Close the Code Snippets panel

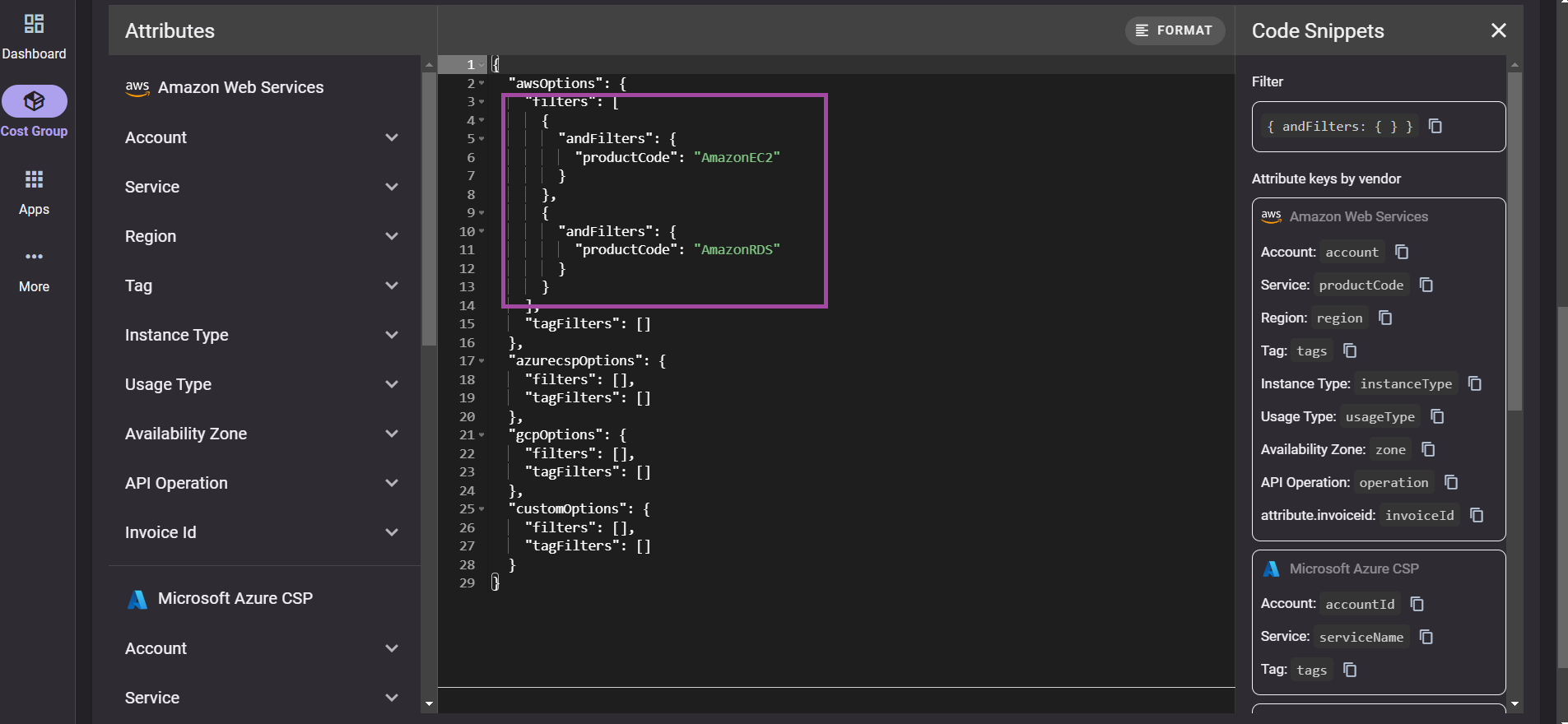[1498, 30]
